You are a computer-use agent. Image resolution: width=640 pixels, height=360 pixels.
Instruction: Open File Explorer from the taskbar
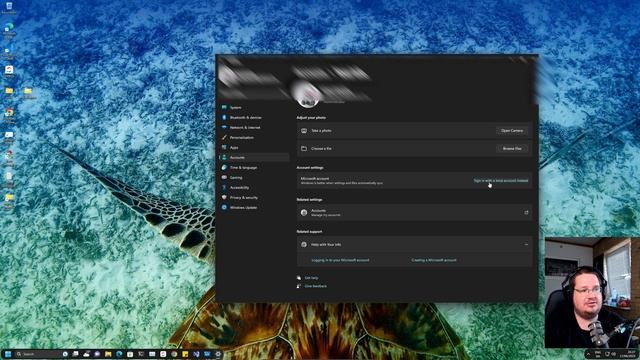click(x=108, y=354)
